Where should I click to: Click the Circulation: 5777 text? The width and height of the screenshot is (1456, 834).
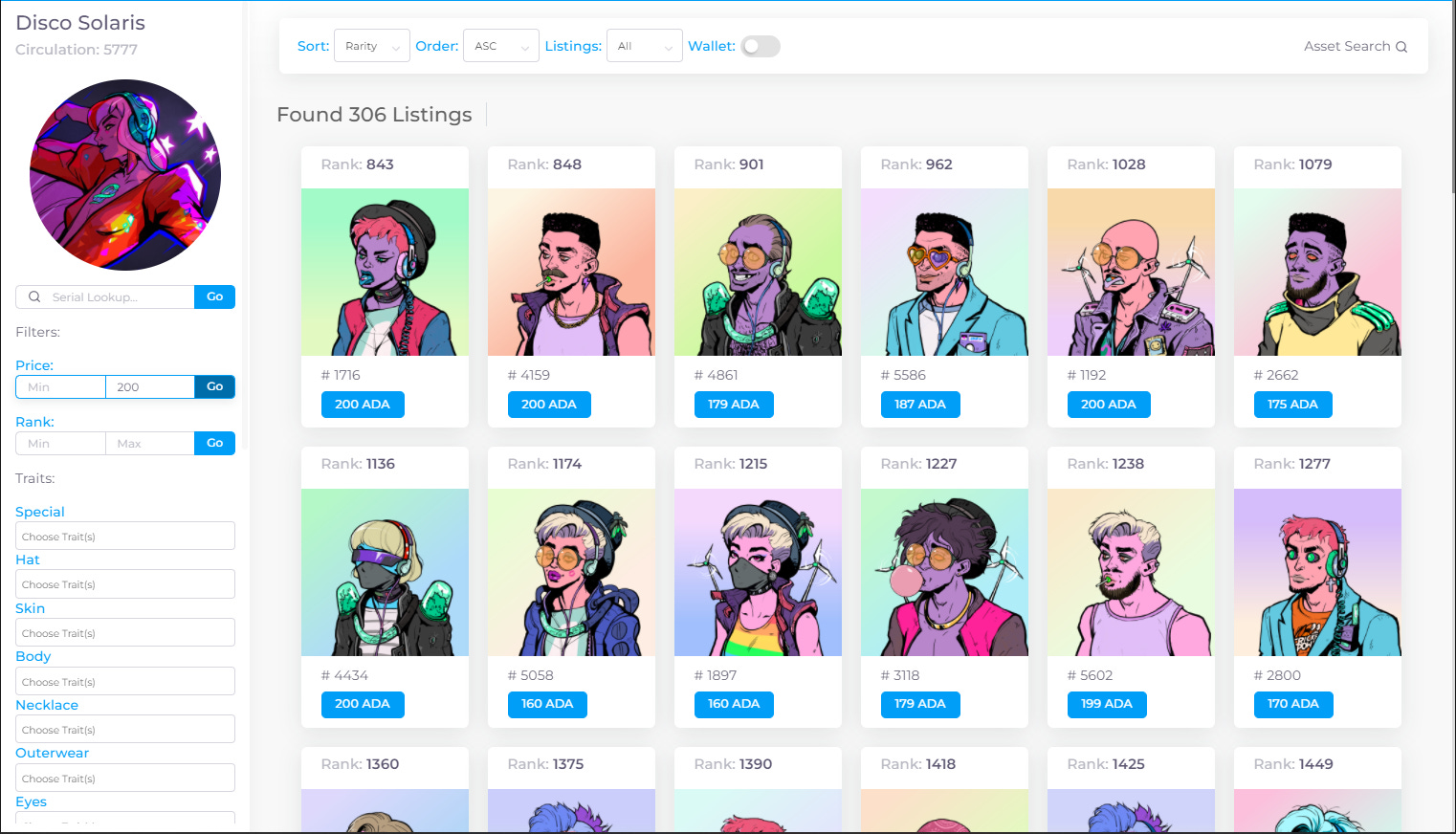[77, 50]
